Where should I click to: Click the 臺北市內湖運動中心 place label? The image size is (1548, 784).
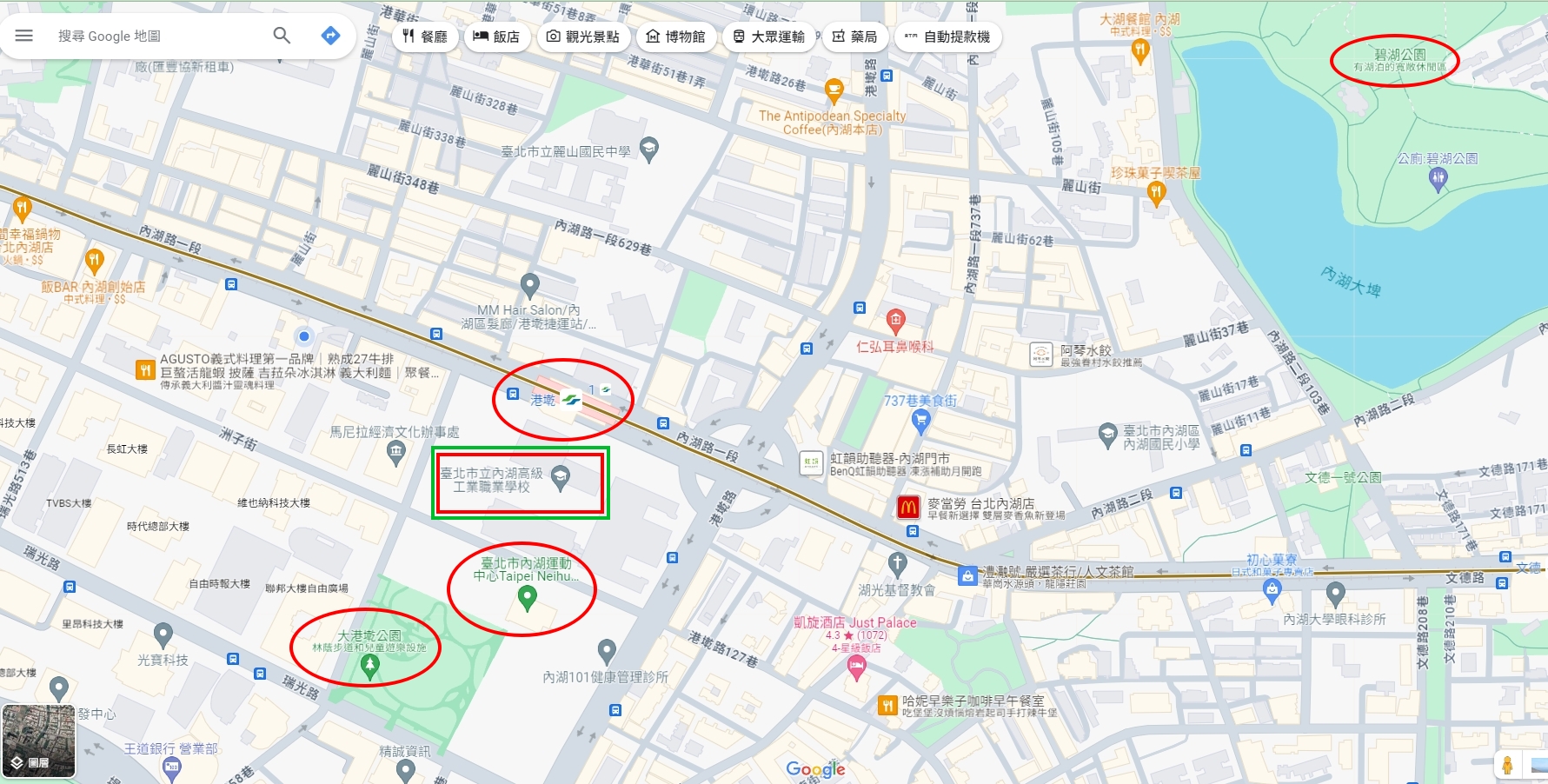526,569
